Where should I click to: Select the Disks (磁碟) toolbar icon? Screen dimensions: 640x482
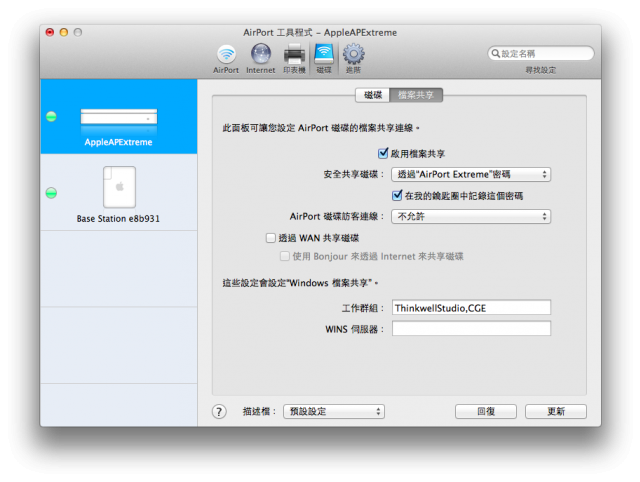click(324, 59)
